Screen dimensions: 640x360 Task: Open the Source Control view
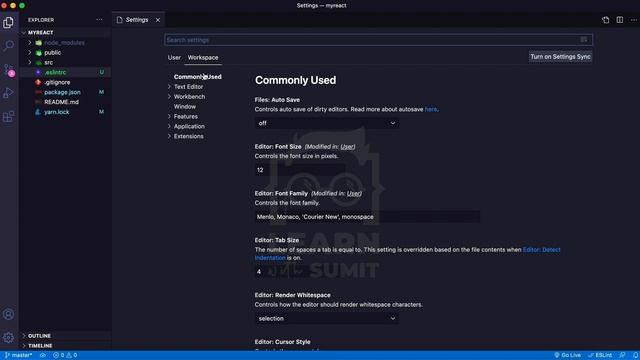click(9, 70)
